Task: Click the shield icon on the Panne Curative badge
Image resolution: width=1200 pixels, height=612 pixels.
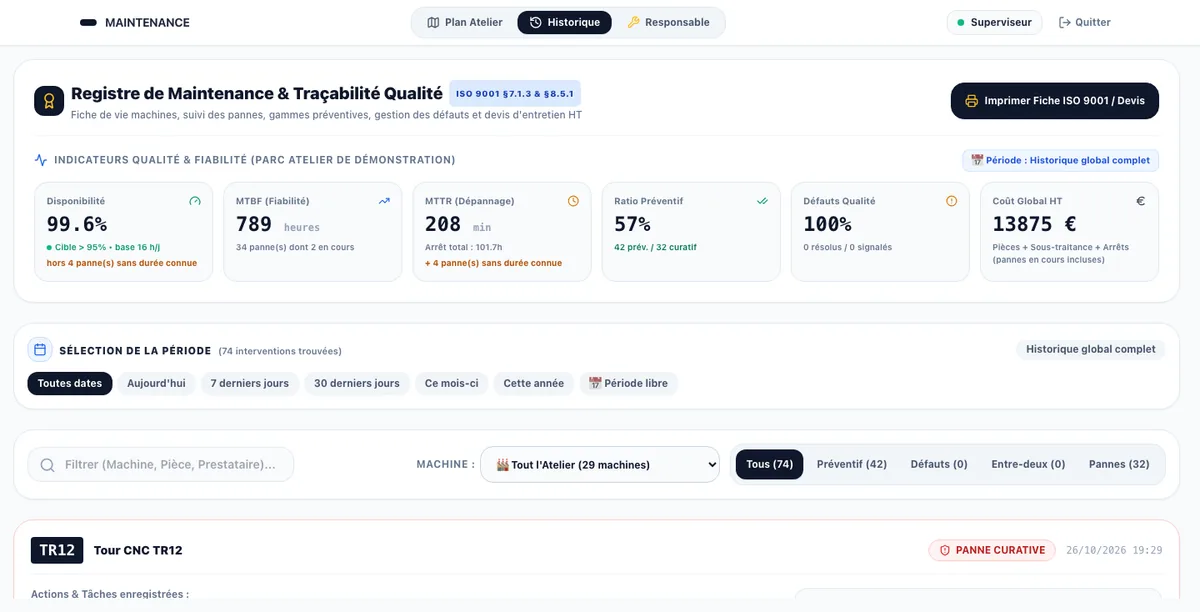Action: click(x=944, y=550)
